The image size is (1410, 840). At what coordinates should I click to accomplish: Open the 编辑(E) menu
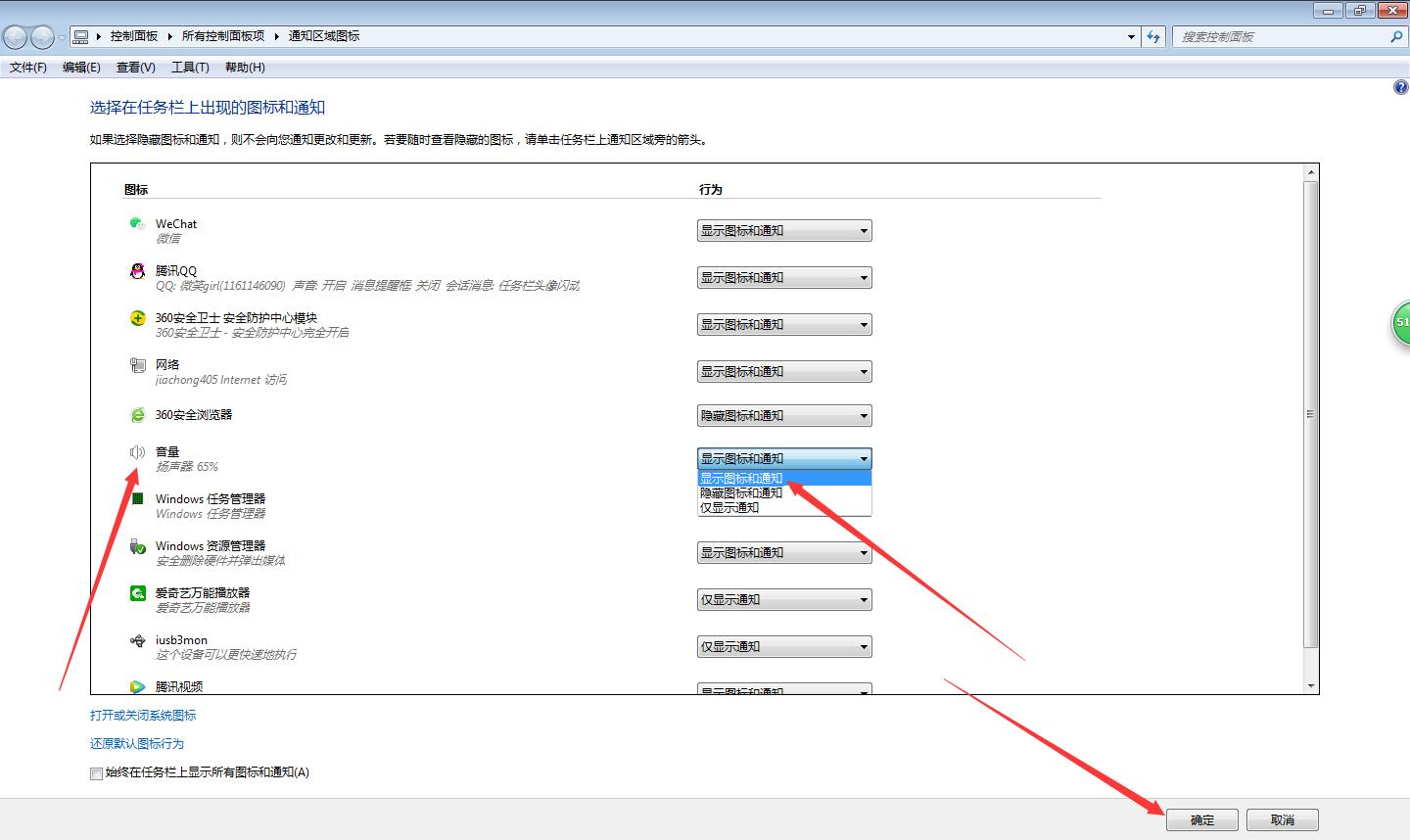(81, 68)
